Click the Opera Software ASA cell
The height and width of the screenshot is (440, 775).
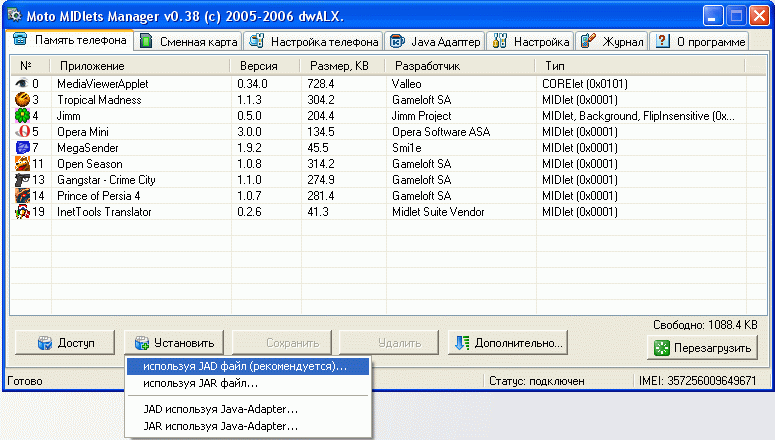coord(441,132)
